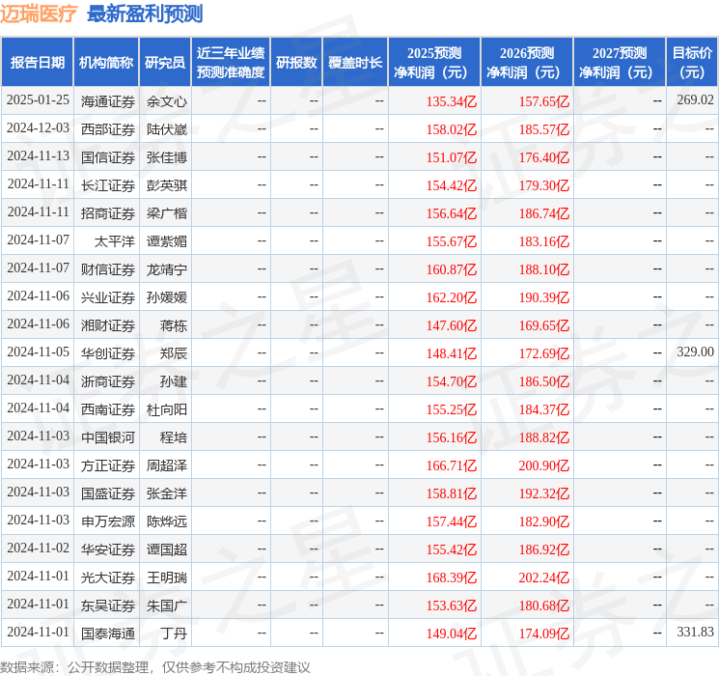The width and height of the screenshot is (719, 676).
Task: Click the date 2024-11-02
Action: 38,548
